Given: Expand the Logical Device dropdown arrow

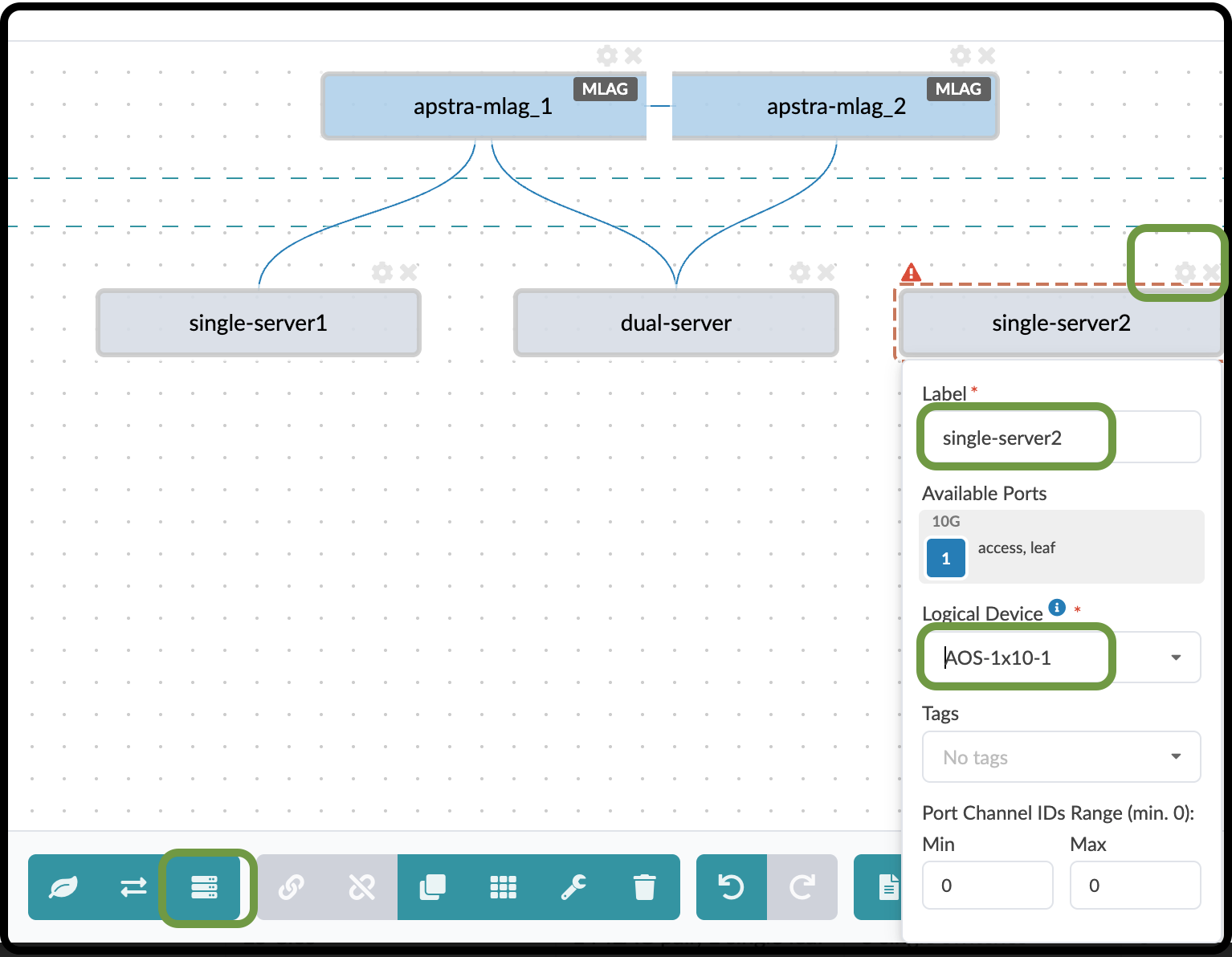Looking at the screenshot, I should 1176,658.
